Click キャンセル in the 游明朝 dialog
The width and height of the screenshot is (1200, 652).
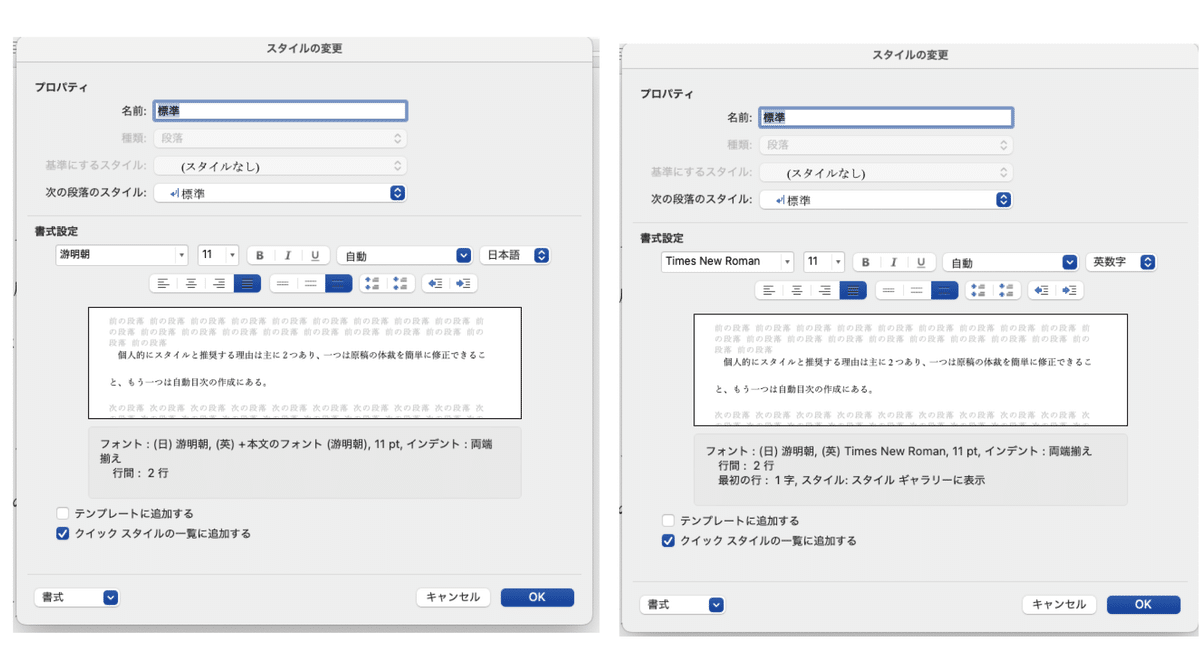(453, 597)
